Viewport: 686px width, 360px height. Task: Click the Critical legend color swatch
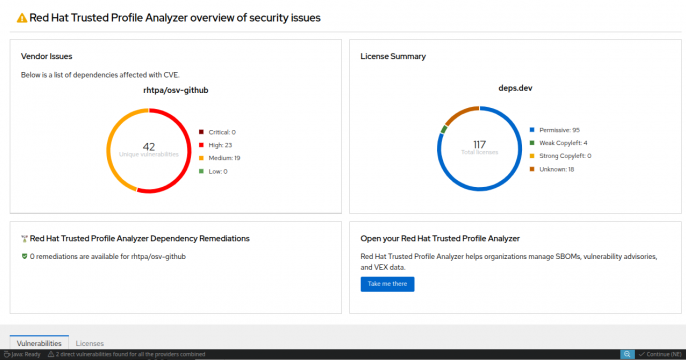tap(201, 132)
